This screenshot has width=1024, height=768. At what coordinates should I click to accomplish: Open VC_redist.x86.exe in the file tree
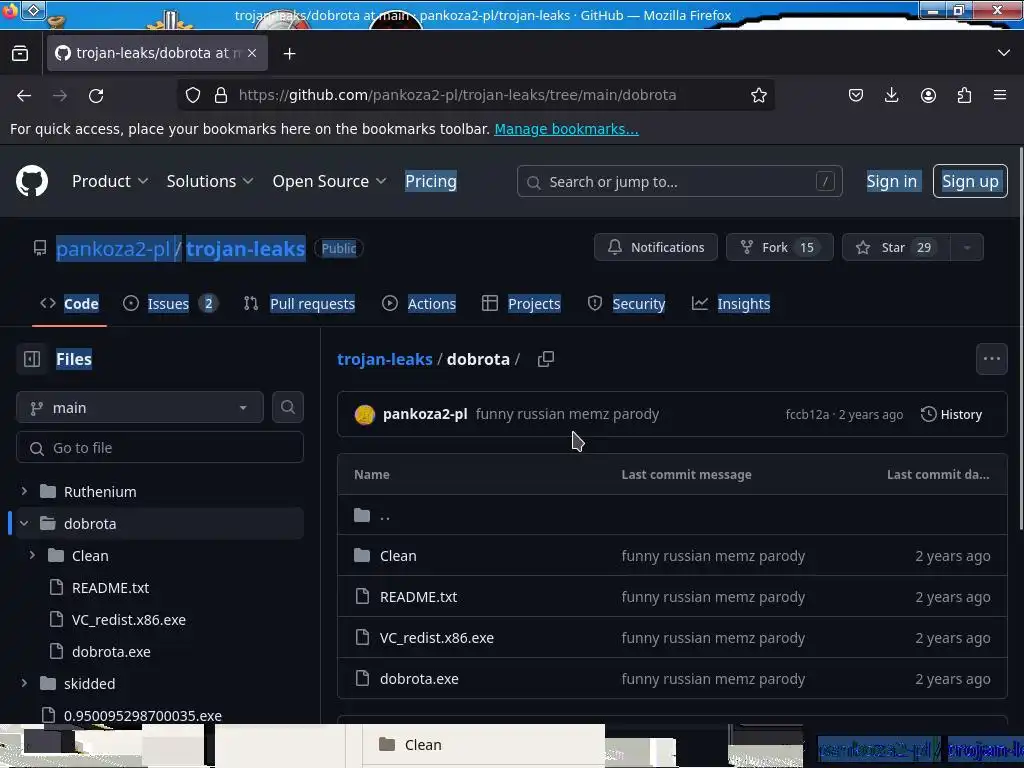coord(129,619)
